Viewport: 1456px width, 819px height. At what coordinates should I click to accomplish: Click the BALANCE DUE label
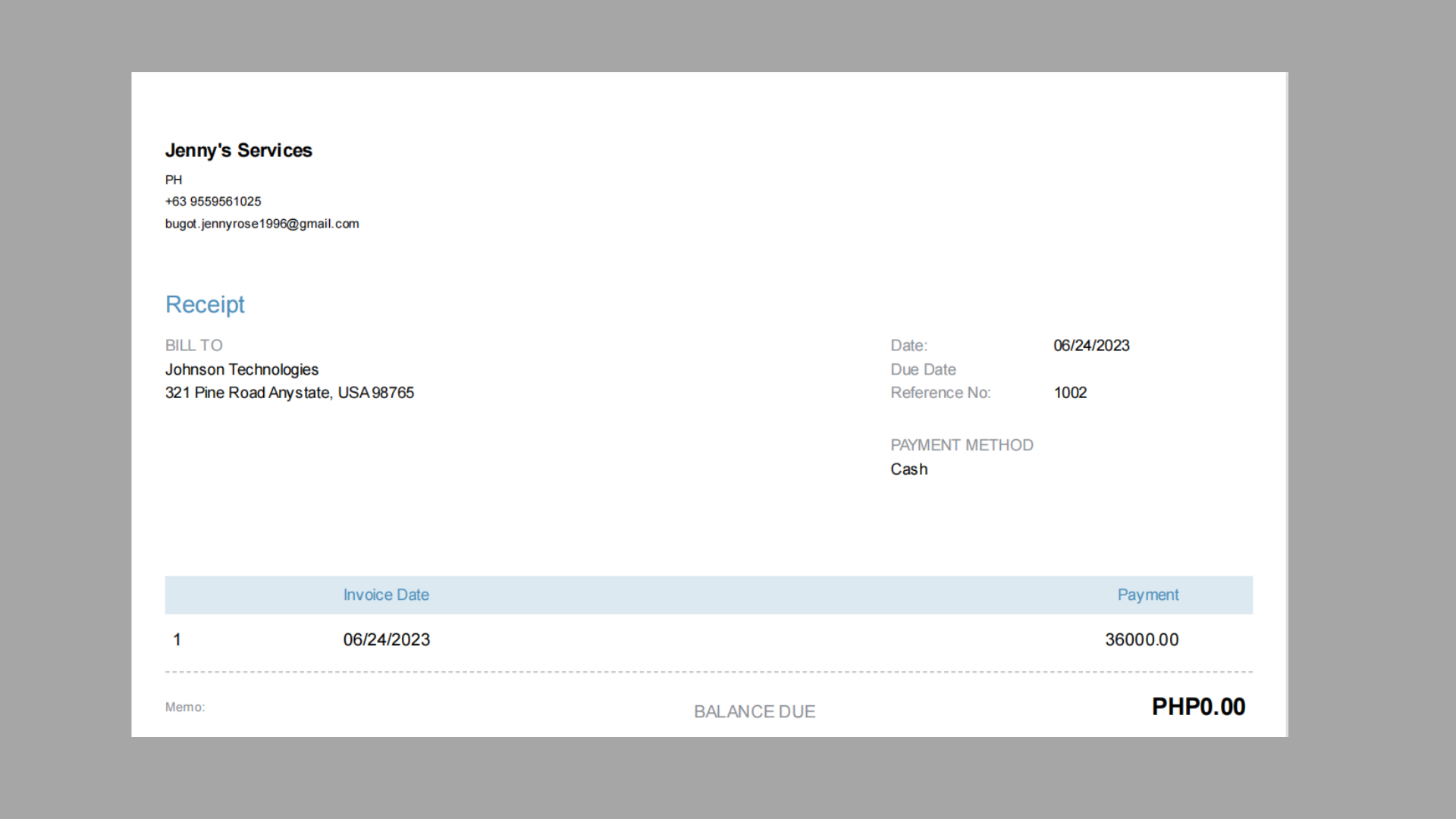tap(754, 711)
